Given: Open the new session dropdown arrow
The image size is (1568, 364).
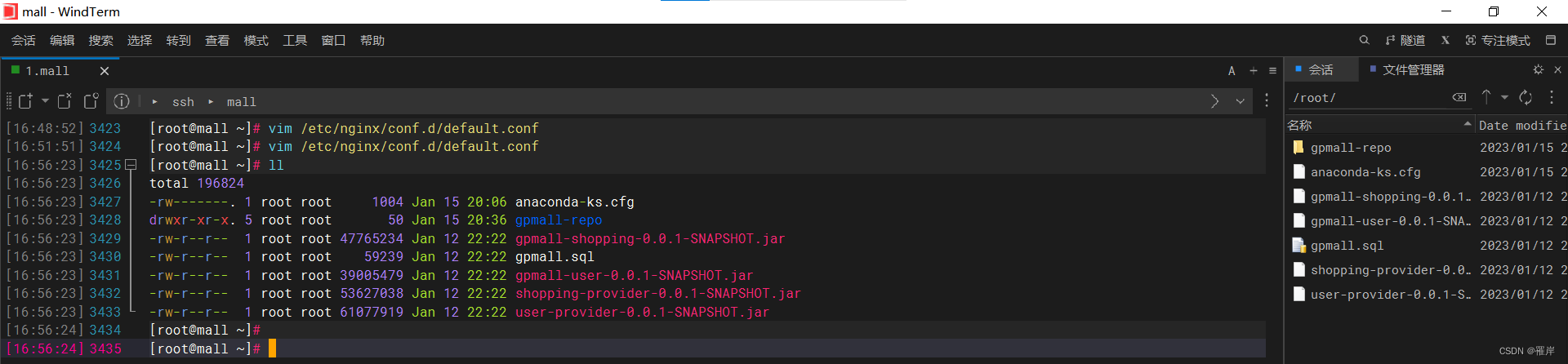Looking at the screenshot, I should click(45, 100).
